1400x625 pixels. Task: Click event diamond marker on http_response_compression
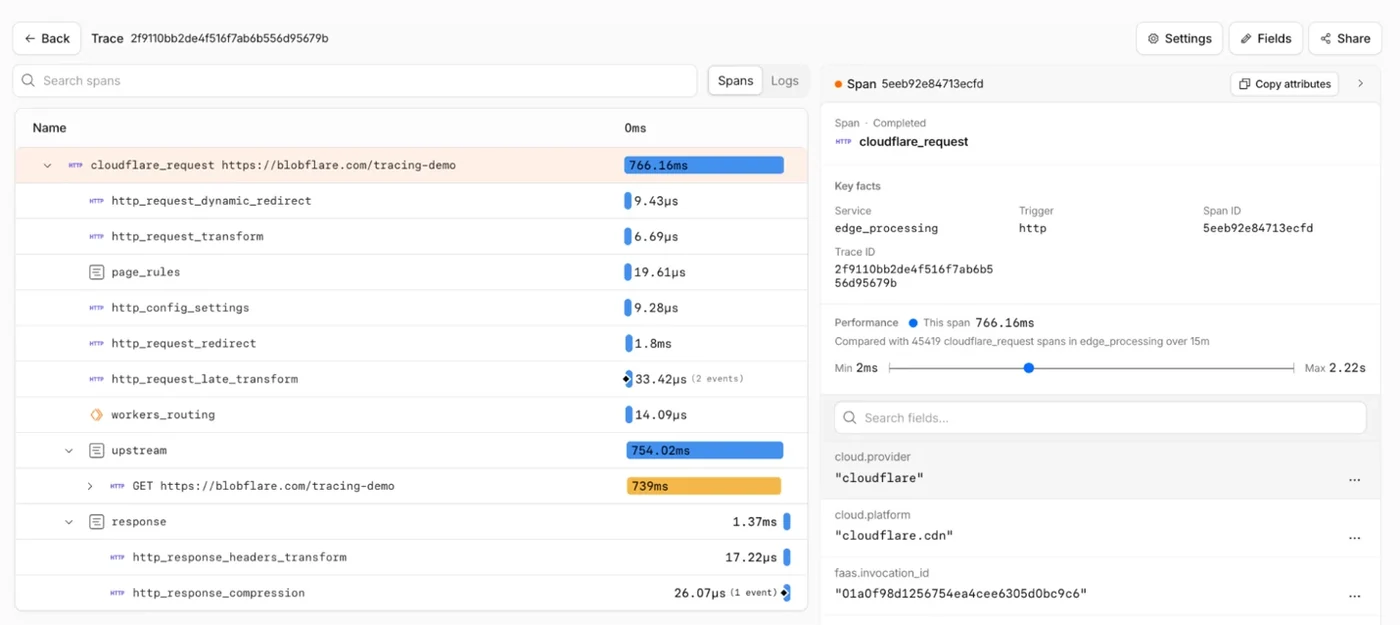point(785,593)
